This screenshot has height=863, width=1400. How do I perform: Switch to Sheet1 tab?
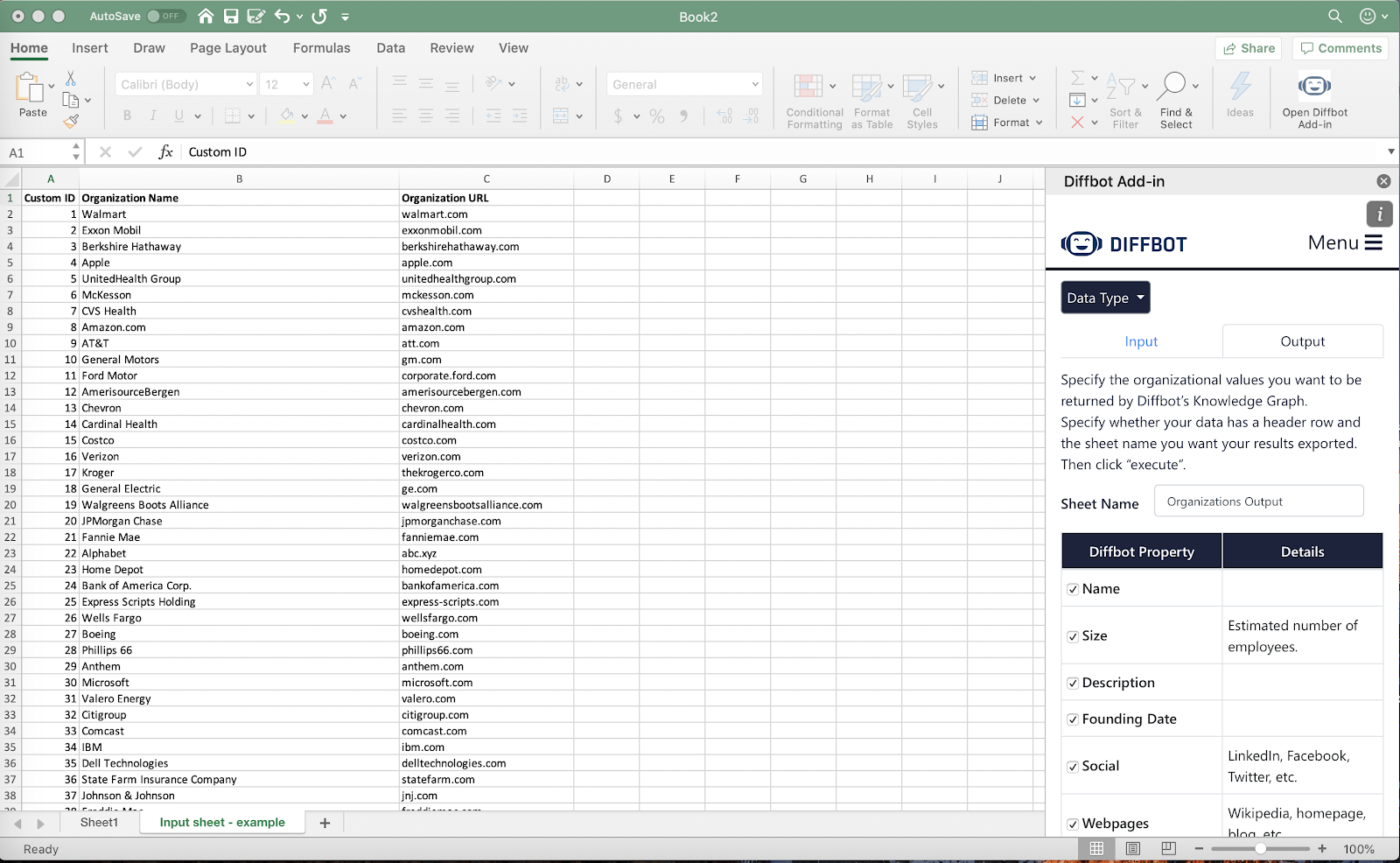pos(99,822)
